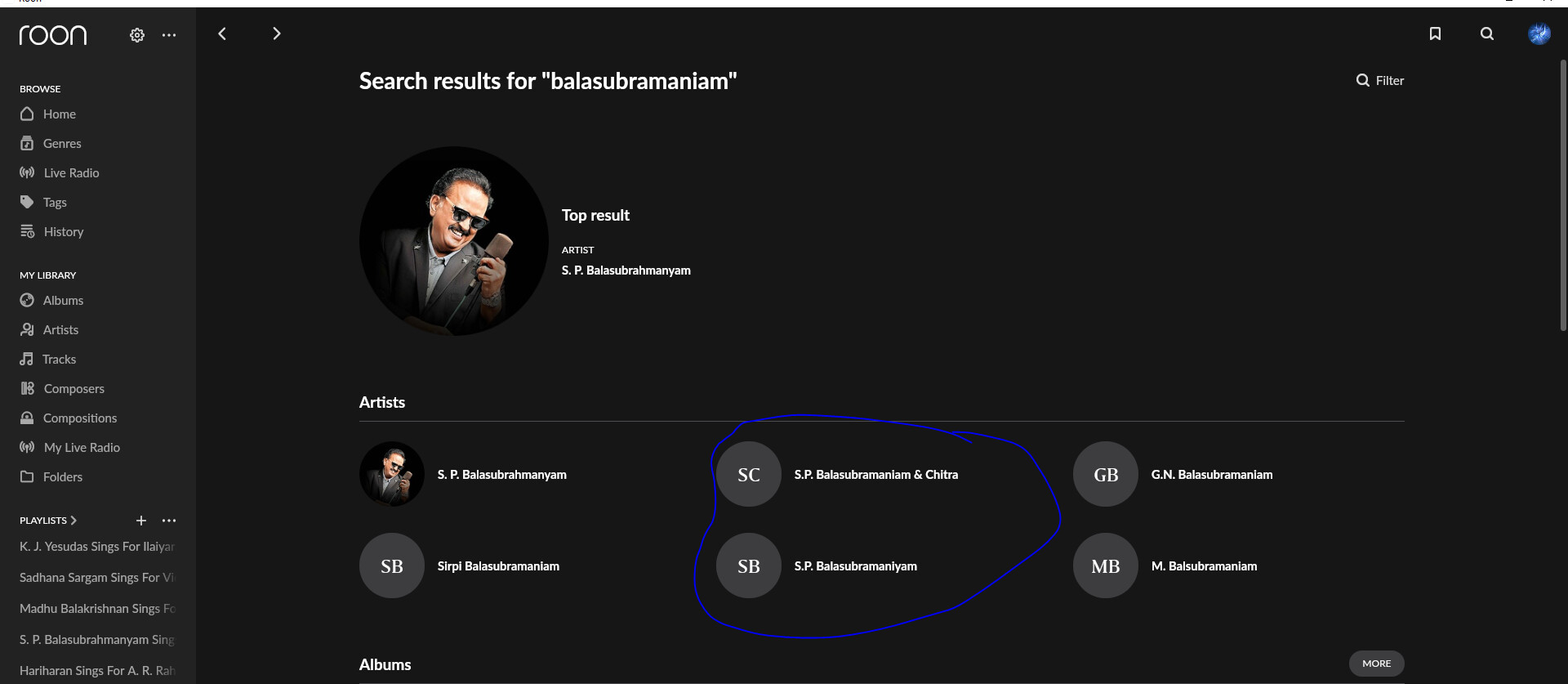Click the Tags label icon
This screenshot has width=1568, height=684.
(27, 202)
